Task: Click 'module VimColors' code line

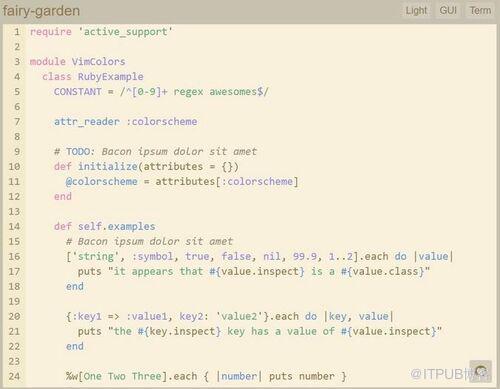Action: [x=77, y=62]
